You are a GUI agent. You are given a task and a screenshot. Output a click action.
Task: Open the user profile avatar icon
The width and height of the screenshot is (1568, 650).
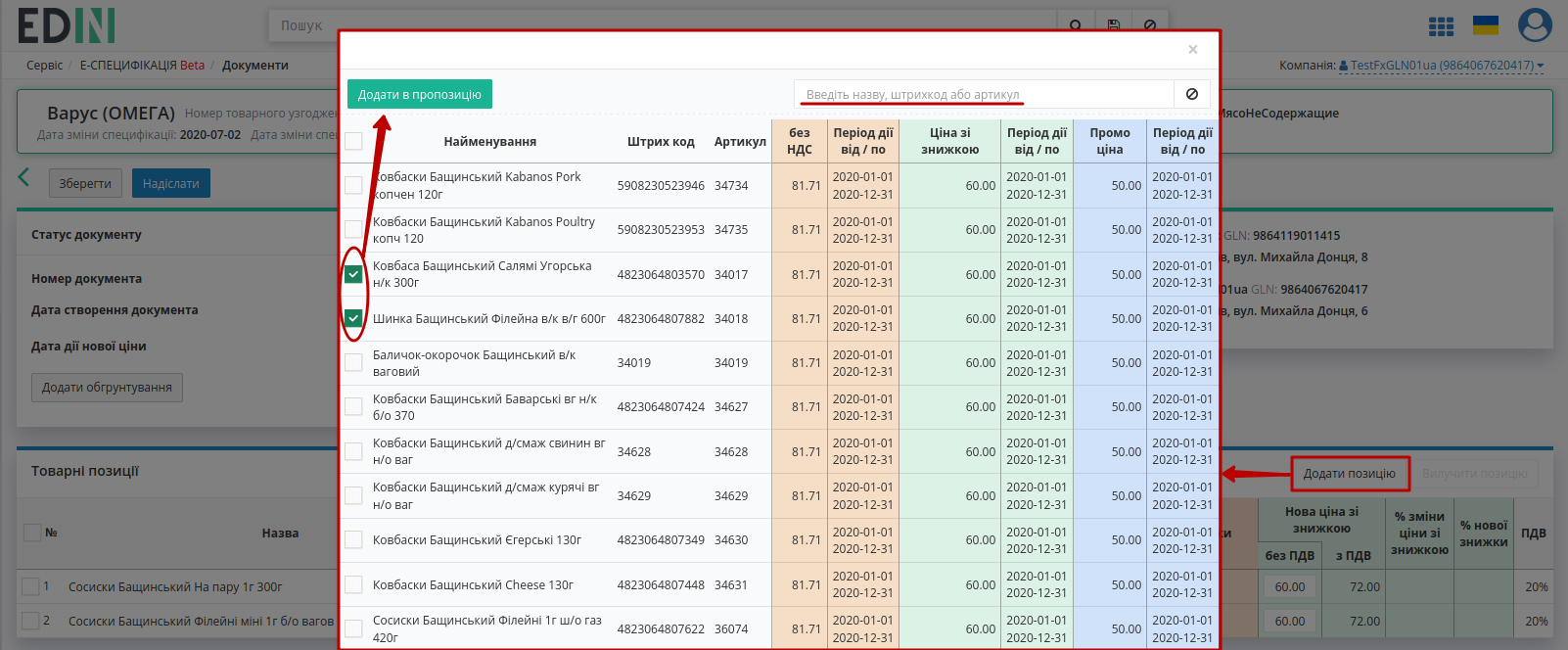1535,25
